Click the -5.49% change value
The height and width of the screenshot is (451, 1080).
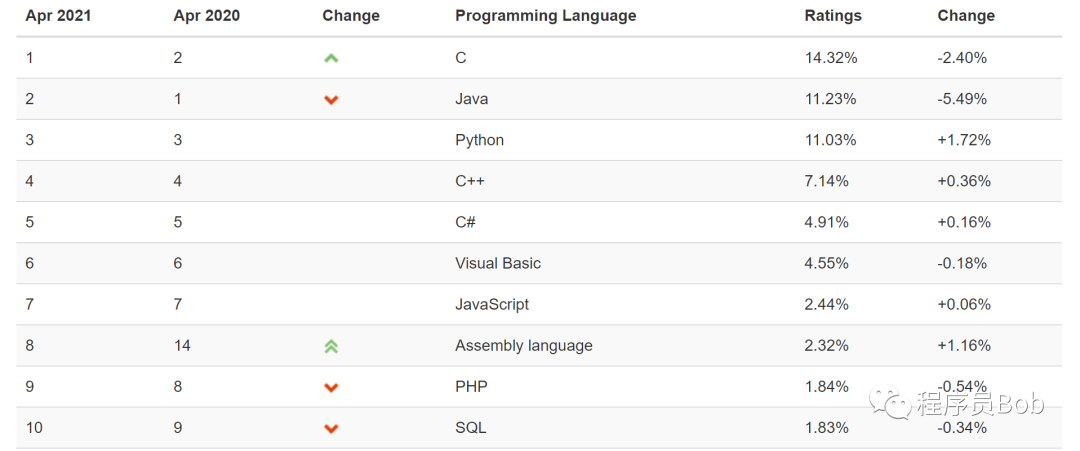click(x=962, y=99)
